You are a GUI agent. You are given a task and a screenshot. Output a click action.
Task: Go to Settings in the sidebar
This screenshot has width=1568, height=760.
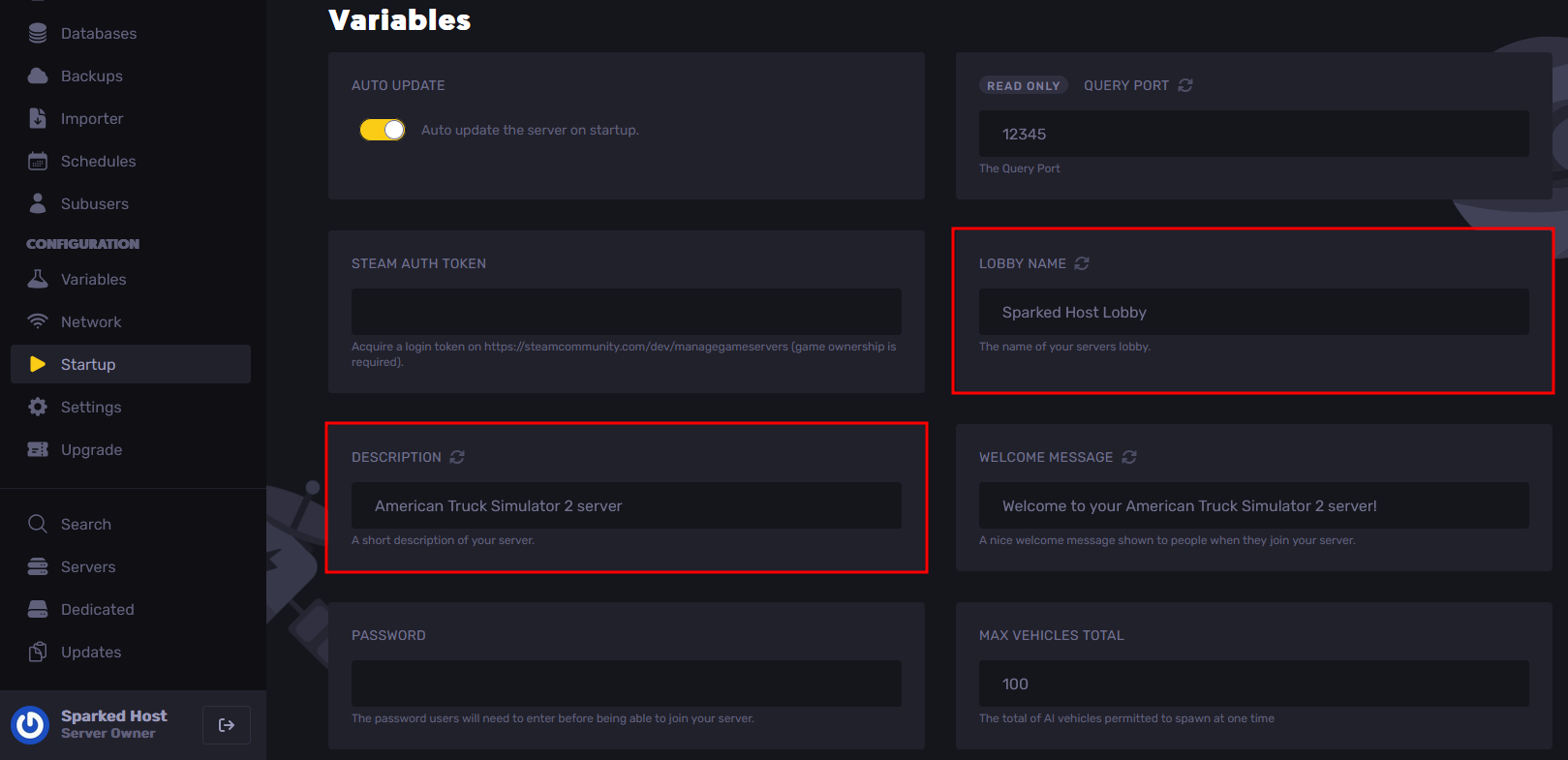click(91, 407)
